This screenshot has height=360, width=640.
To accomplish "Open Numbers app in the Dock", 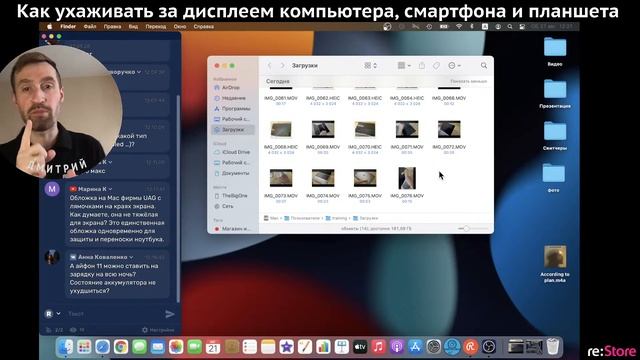I will [x=323, y=347].
